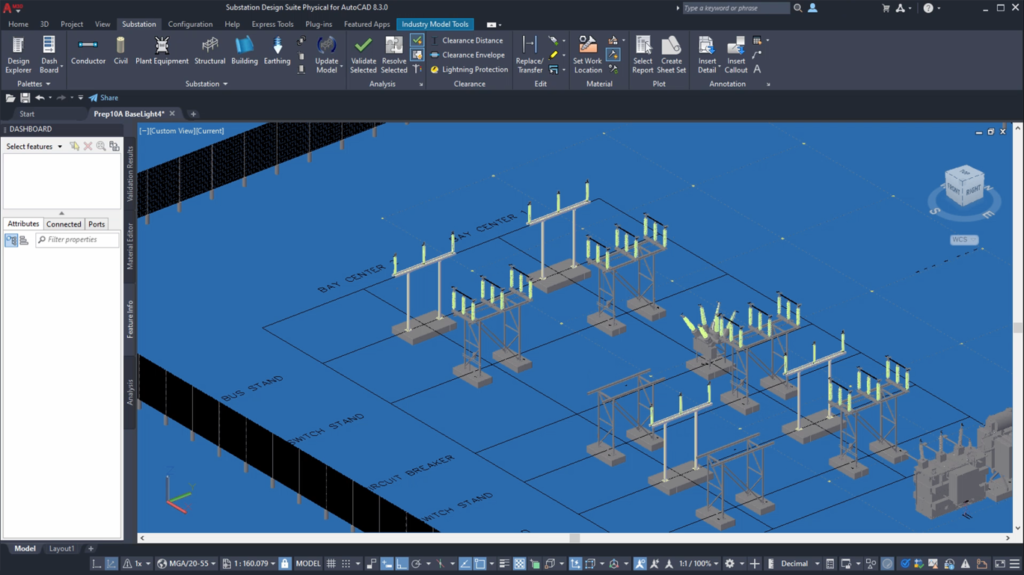The image size is (1024, 575).
Task: Click Insert Callout
Action: click(736, 54)
